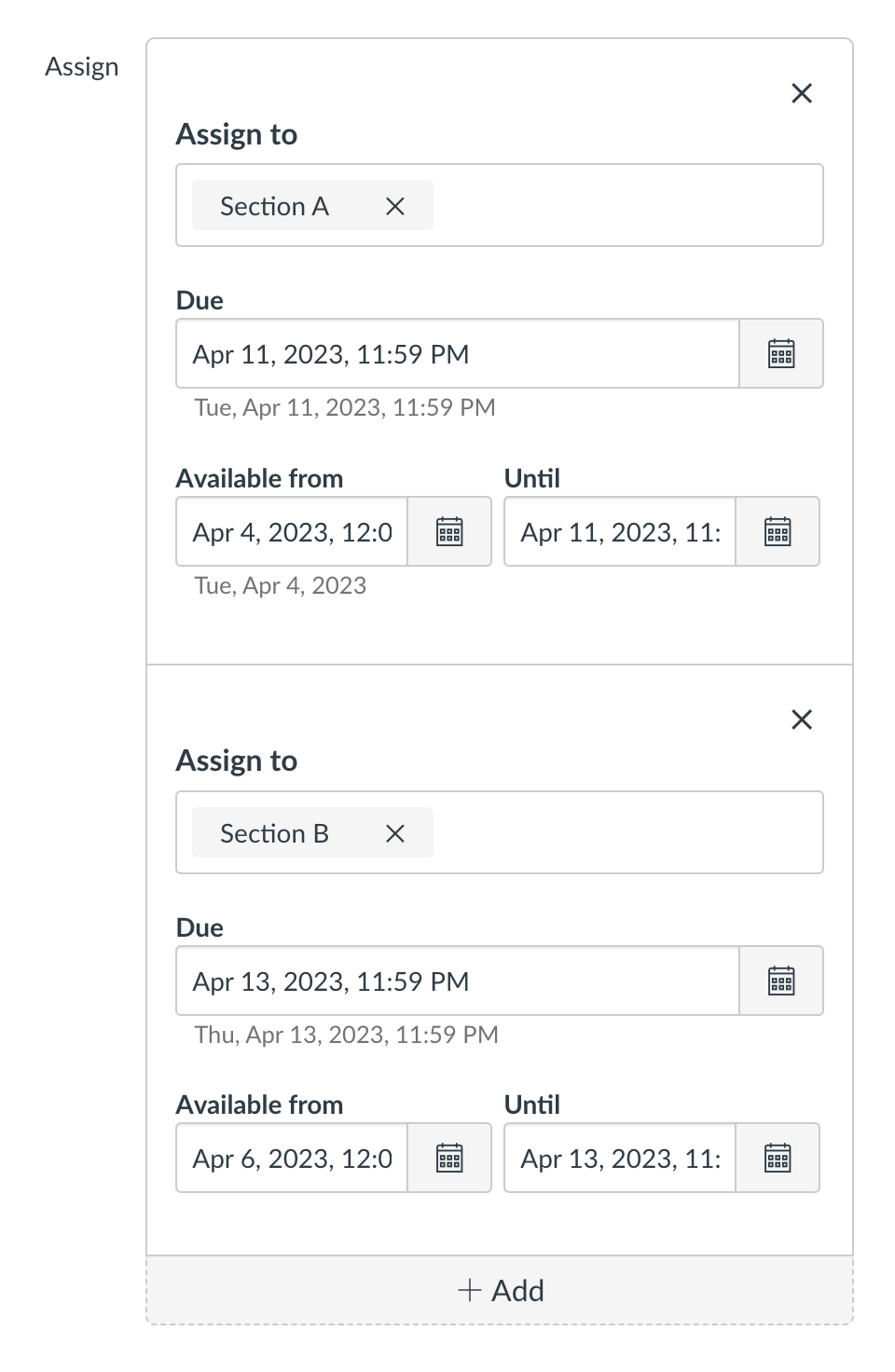
Task: Add another assignment card with the Add button
Action: [500, 1290]
